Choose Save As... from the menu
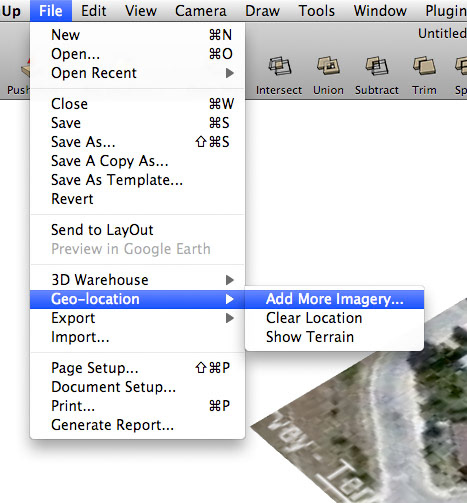 [138, 142]
